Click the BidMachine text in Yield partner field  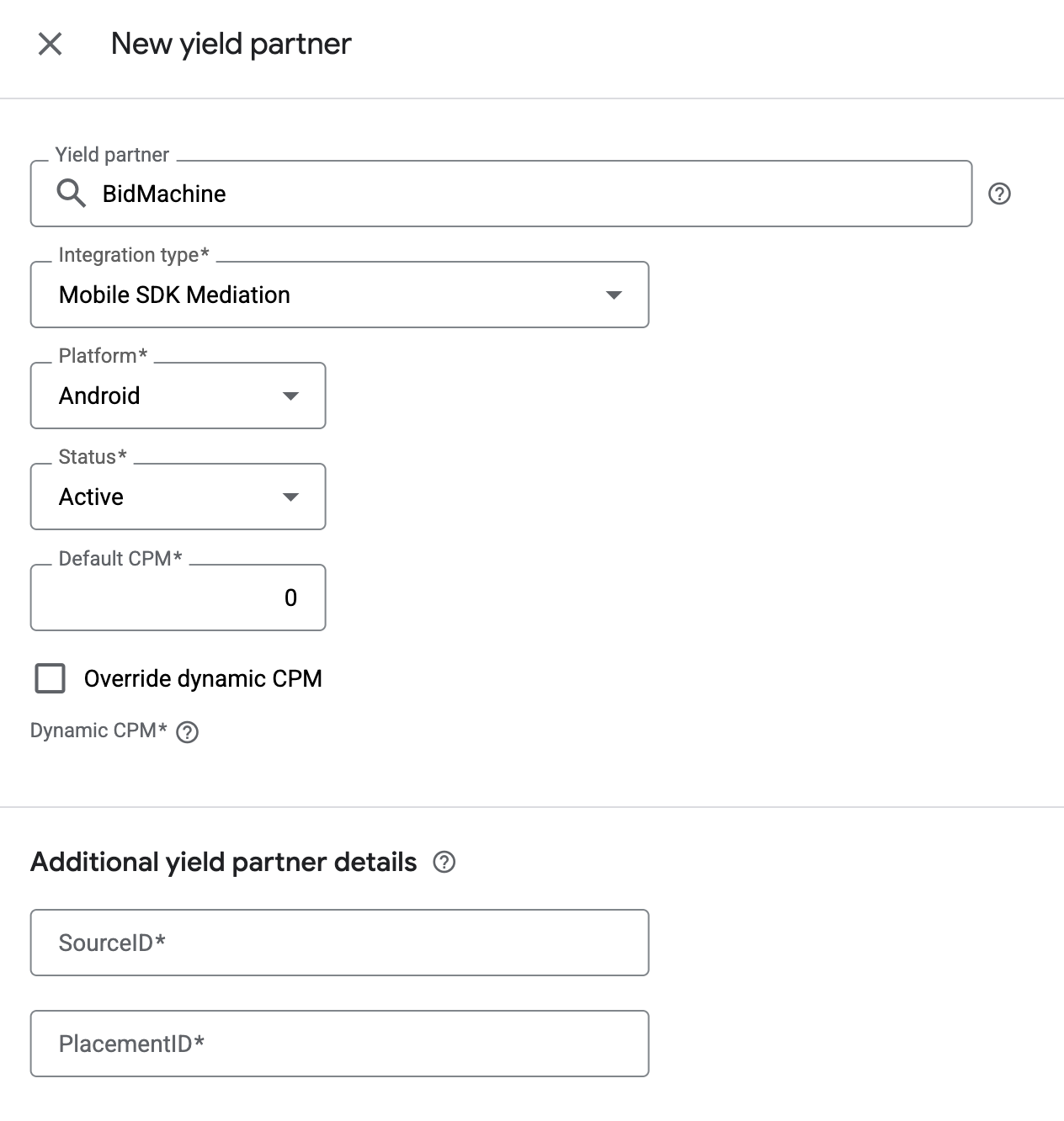164,194
